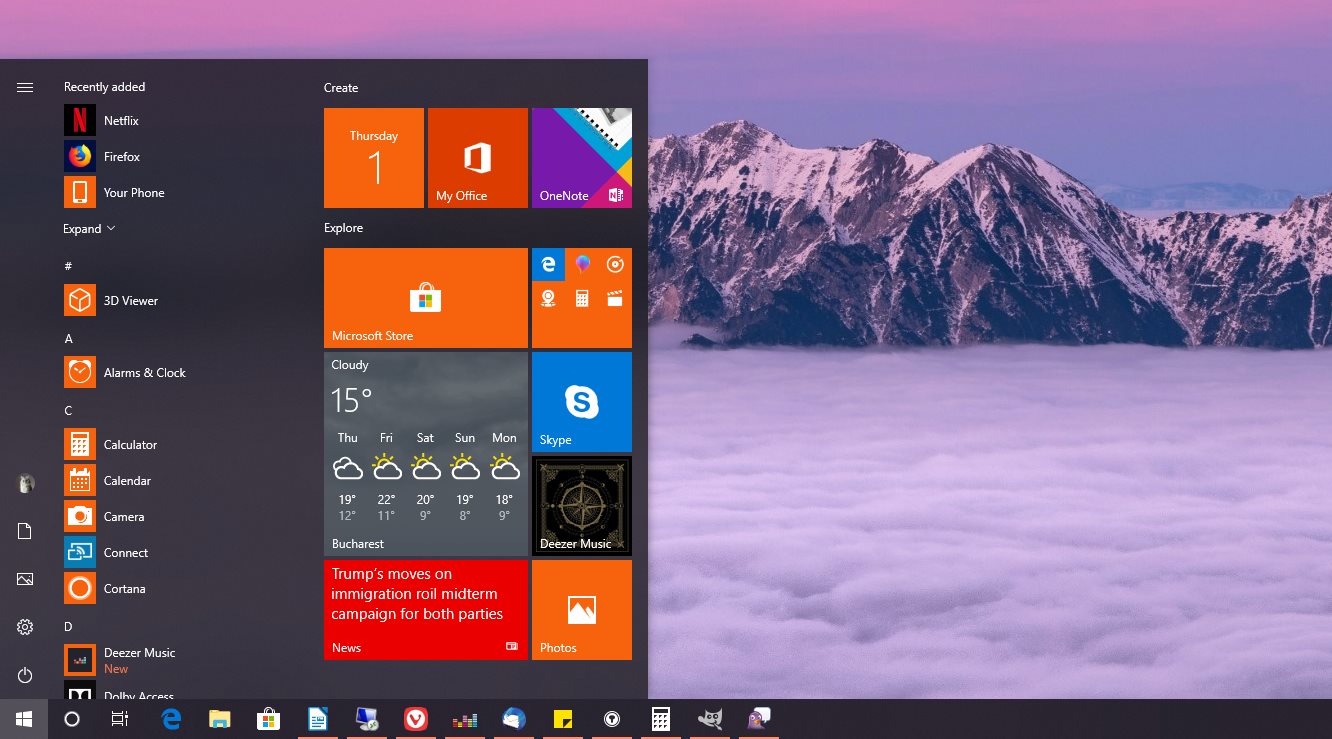Click the A letter header
Image resolution: width=1332 pixels, height=739 pixels.
[x=69, y=338]
